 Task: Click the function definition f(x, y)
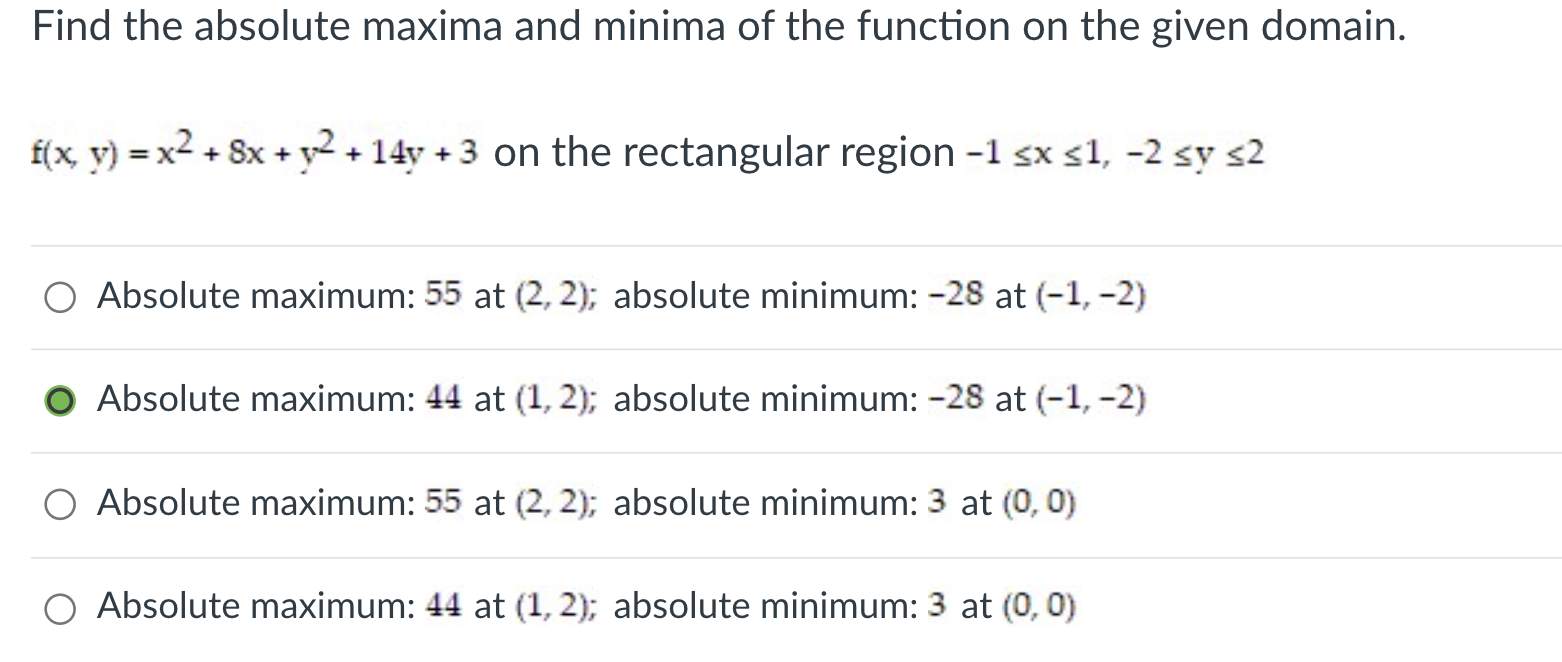(255, 152)
